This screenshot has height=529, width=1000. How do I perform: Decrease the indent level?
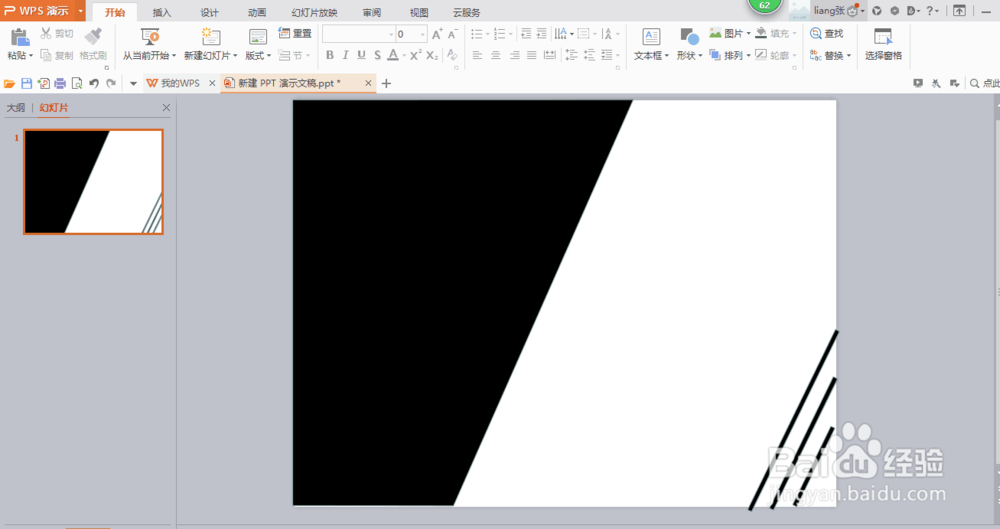526,34
